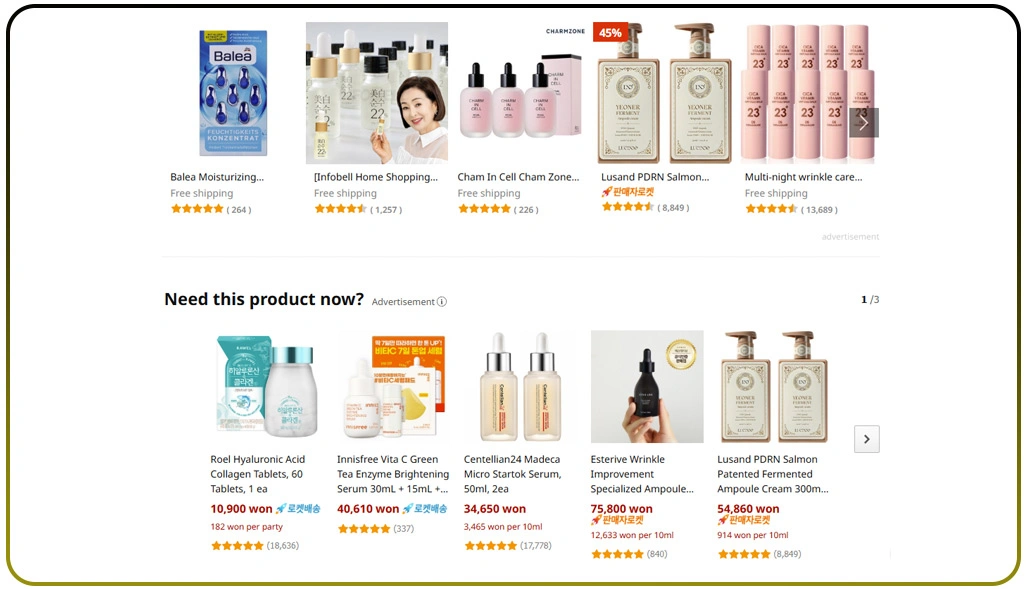Click the 34,650 won price

(495, 509)
